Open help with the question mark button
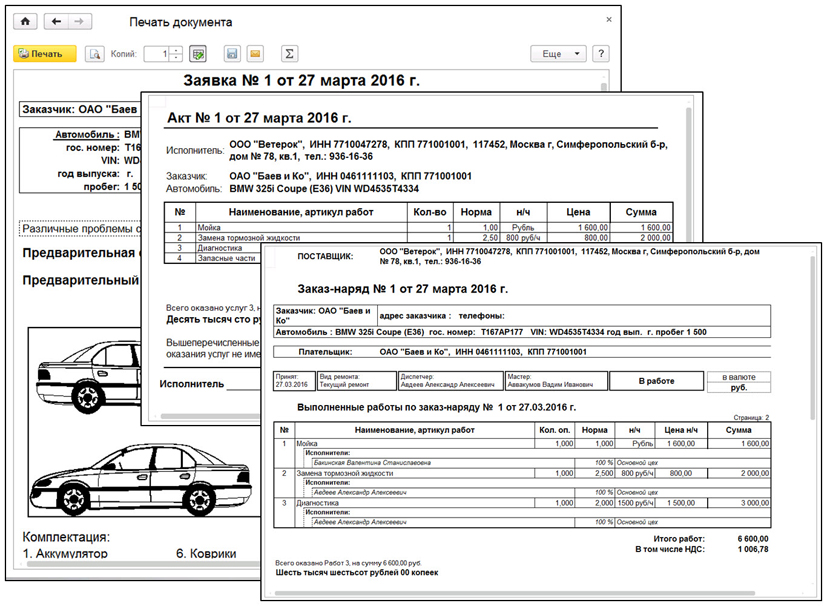This screenshot has height=606, width=830. point(601,54)
